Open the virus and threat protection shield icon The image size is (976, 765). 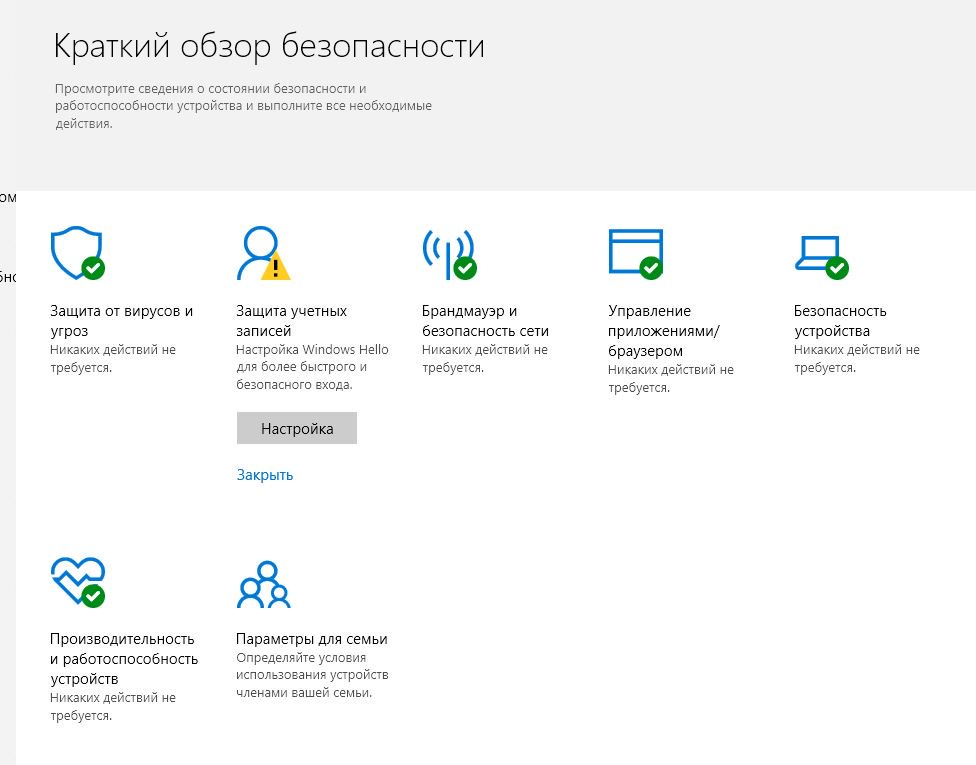(x=77, y=253)
